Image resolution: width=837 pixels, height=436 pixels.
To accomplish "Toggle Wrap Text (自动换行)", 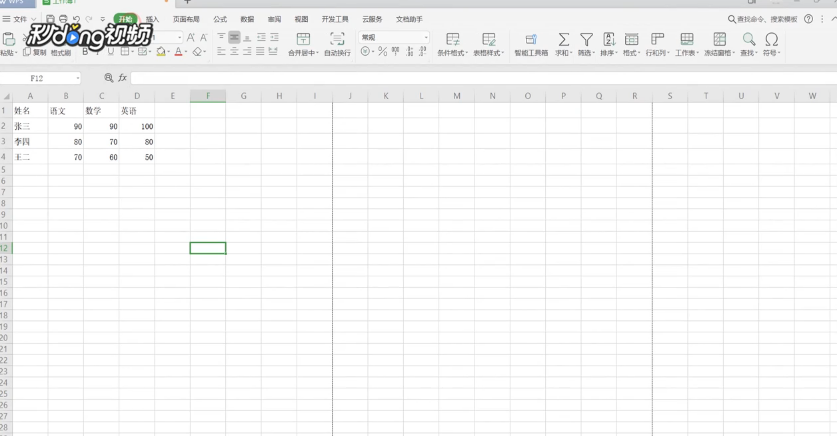I will click(x=337, y=44).
